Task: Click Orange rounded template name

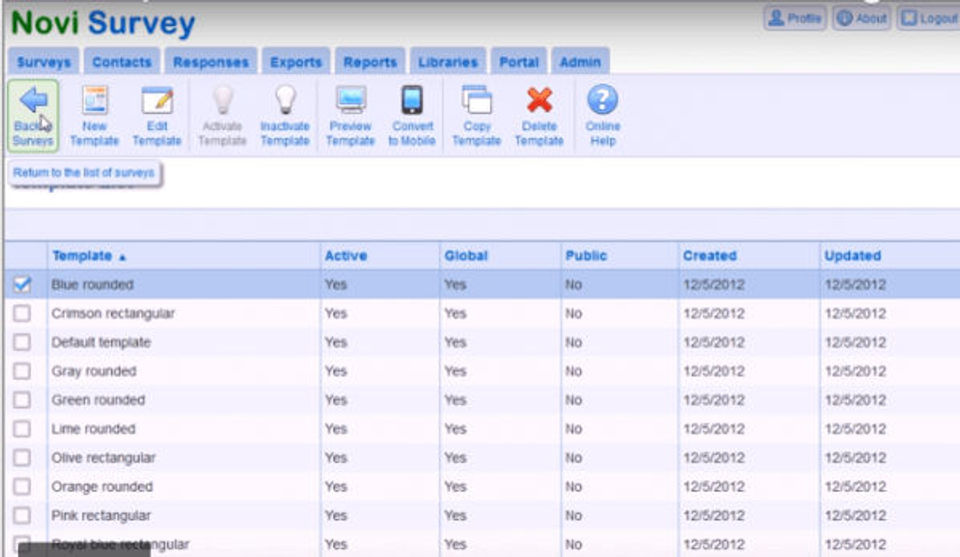Action: (102, 487)
